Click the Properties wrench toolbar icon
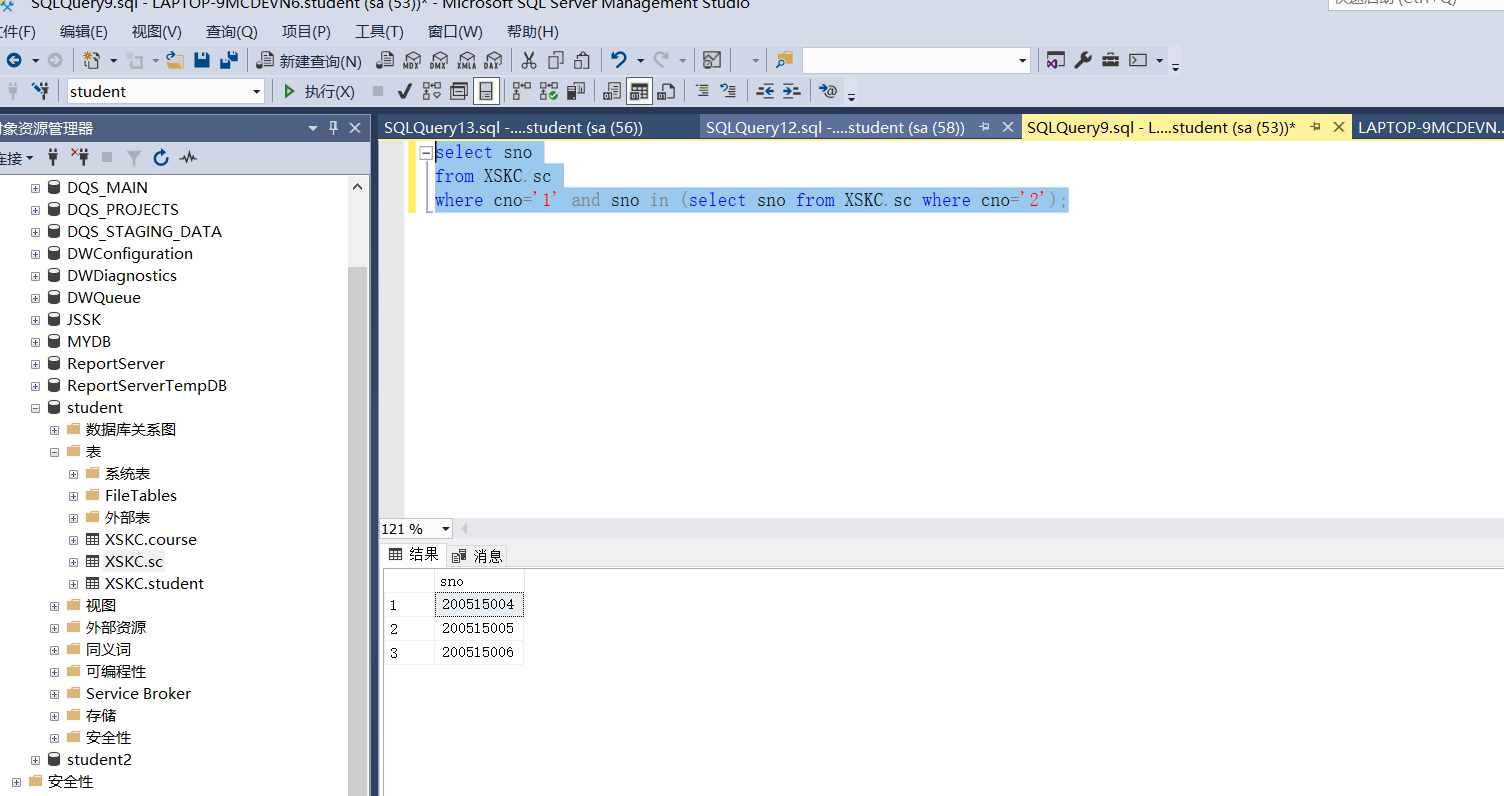The height and width of the screenshot is (796, 1504). [x=1083, y=60]
